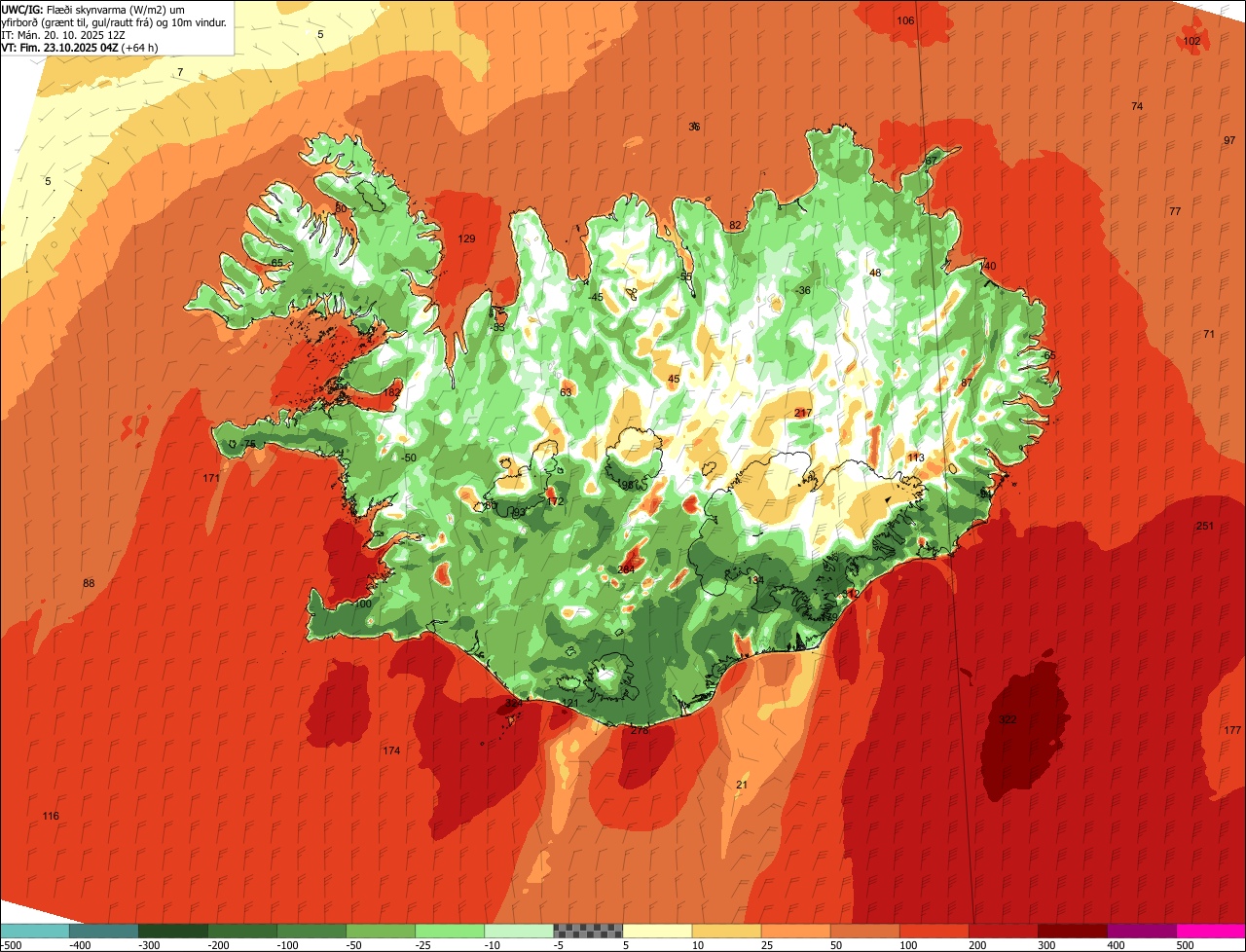
Task: Click the darkest green legend swatch labeled -300
Action: click(x=172, y=930)
